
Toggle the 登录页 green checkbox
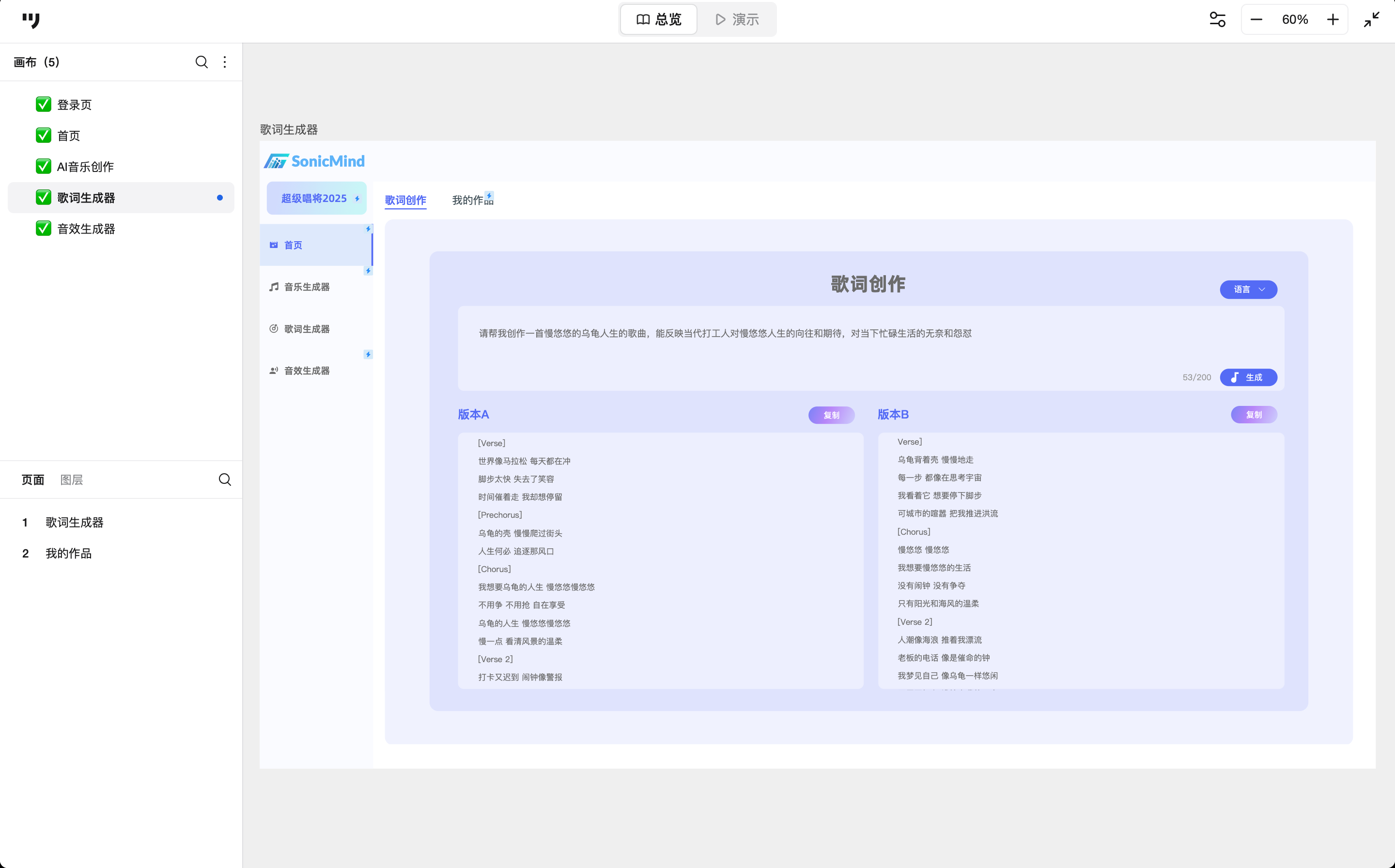point(44,105)
